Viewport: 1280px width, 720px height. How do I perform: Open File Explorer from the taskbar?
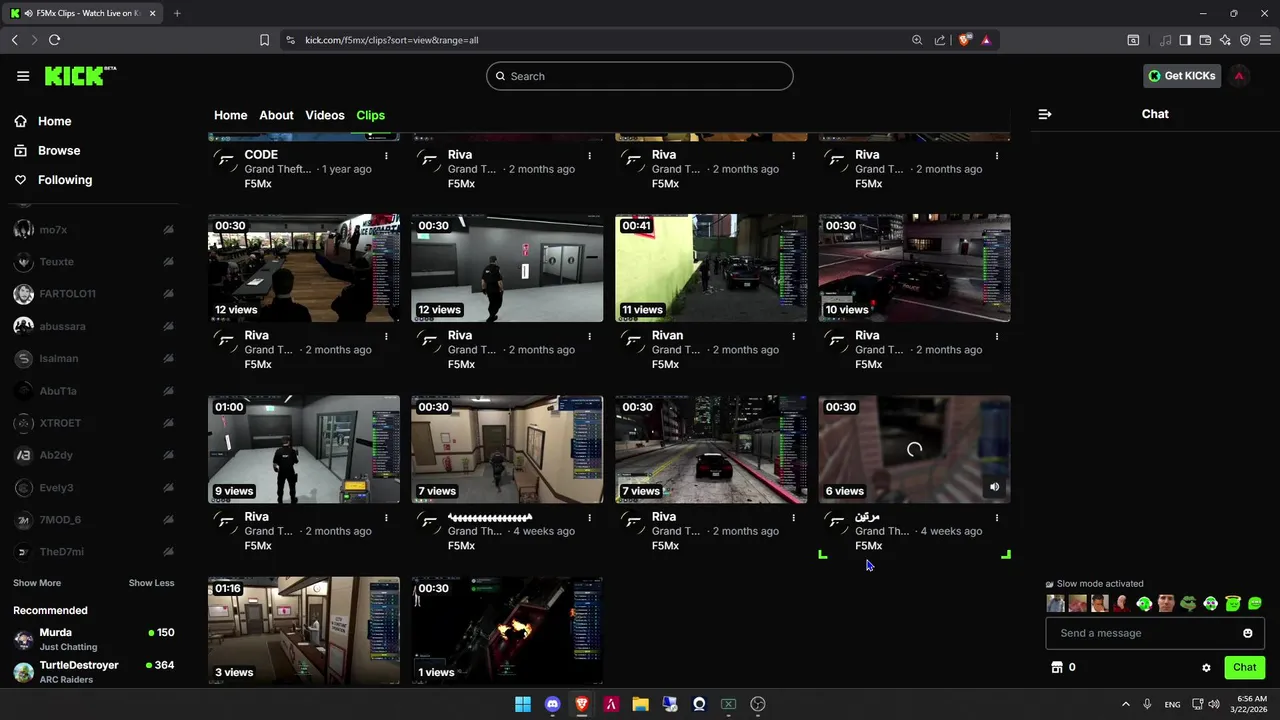[x=640, y=704]
